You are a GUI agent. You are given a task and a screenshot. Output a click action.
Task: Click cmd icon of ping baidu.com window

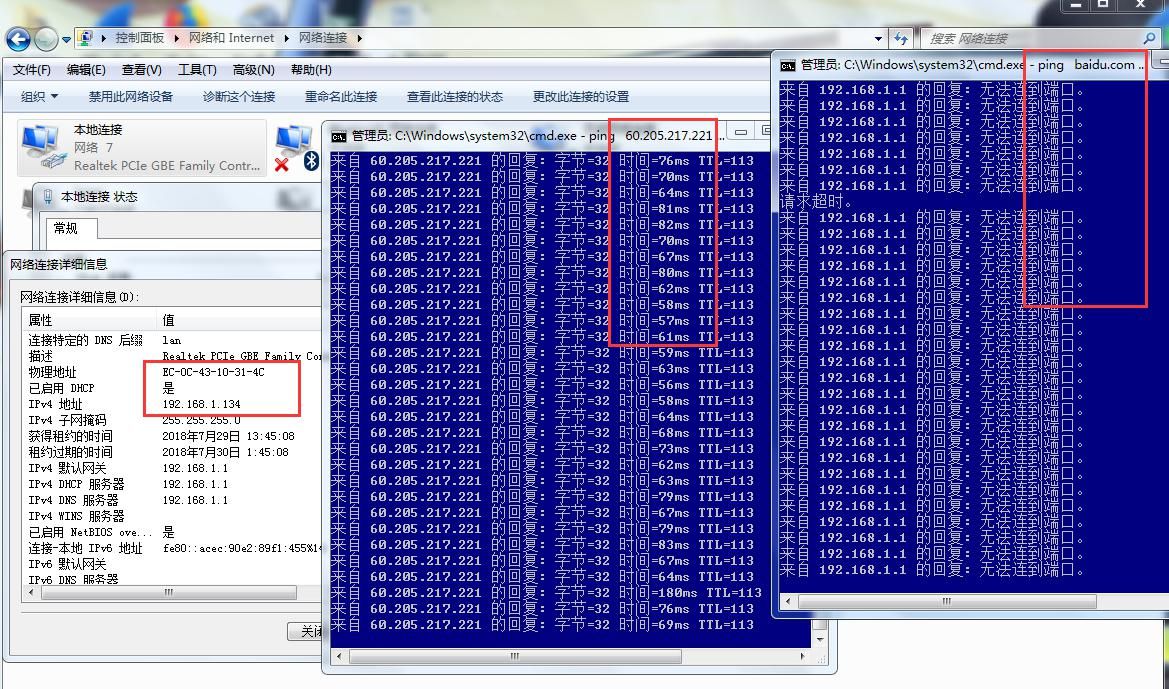click(x=788, y=65)
